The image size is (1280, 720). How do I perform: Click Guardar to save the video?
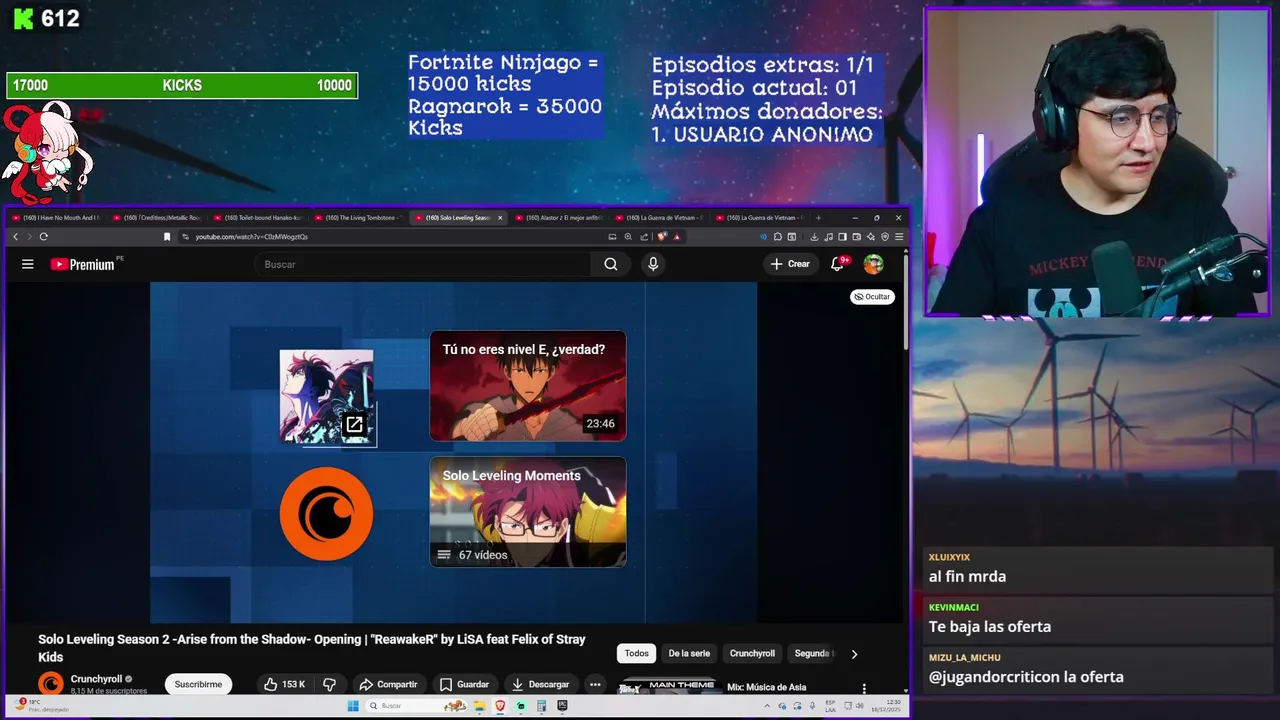pos(464,684)
